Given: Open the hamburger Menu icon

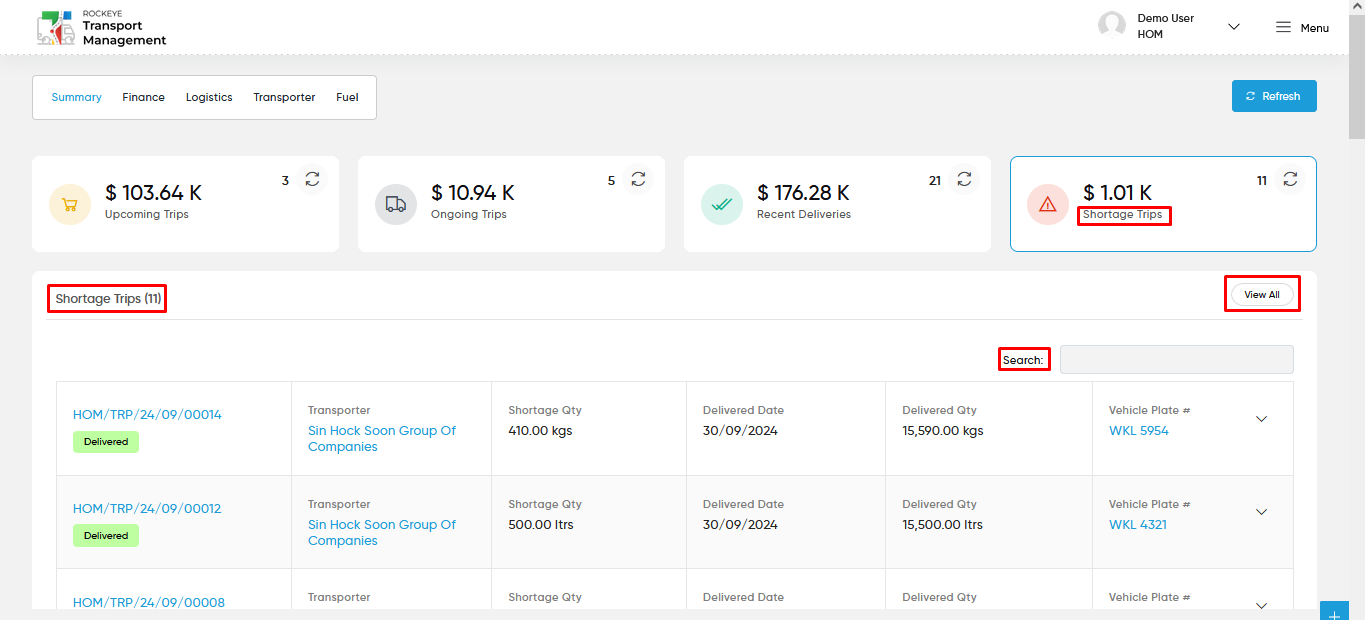Looking at the screenshot, I should click(1283, 27).
